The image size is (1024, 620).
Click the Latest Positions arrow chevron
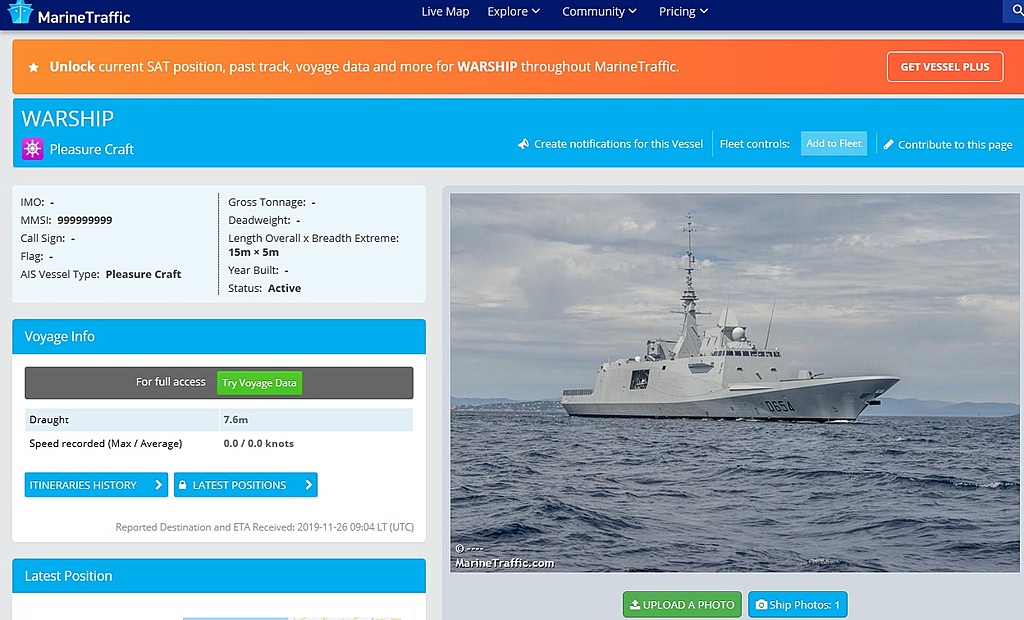pos(308,485)
